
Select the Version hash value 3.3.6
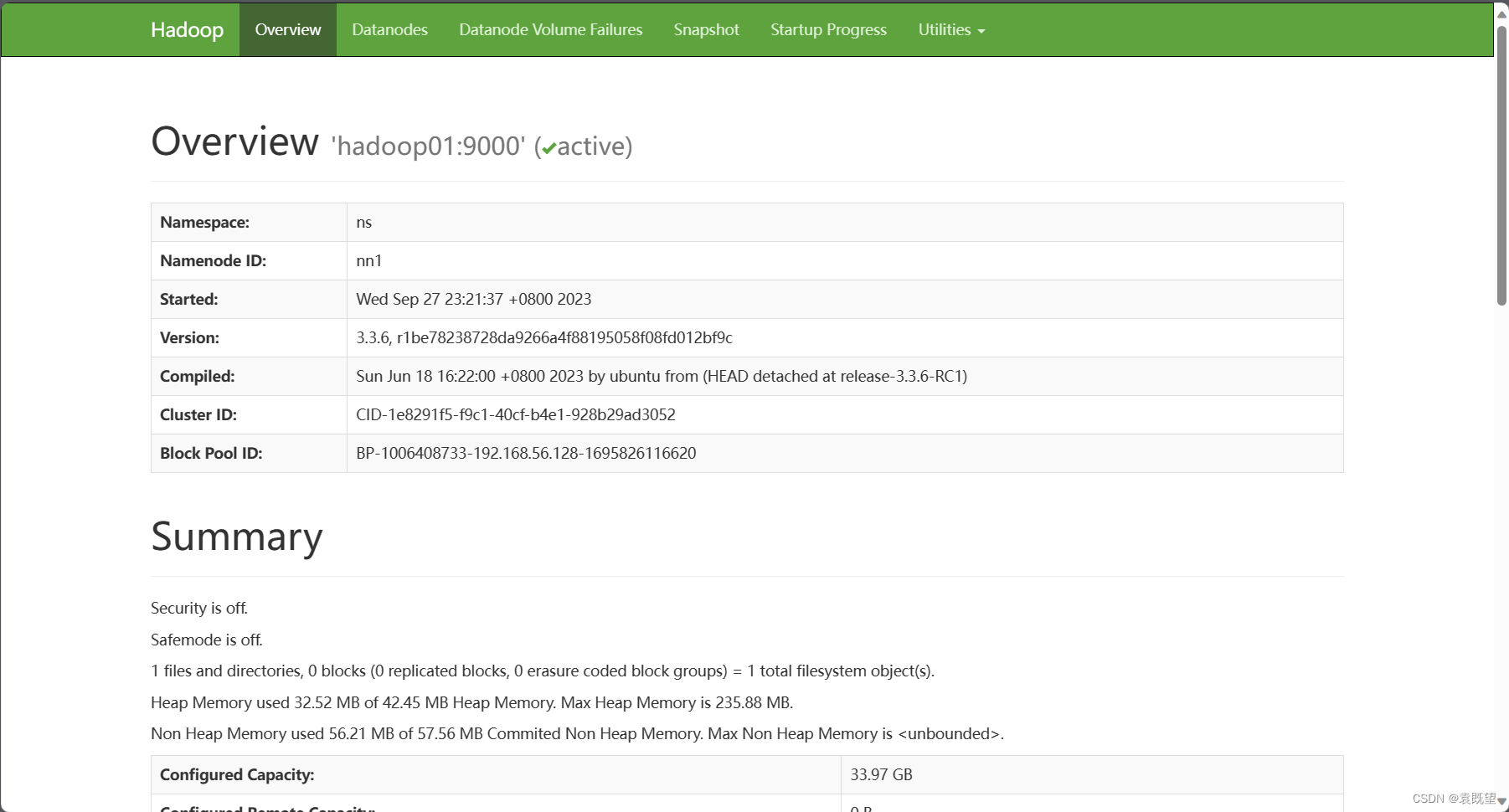tap(544, 338)
